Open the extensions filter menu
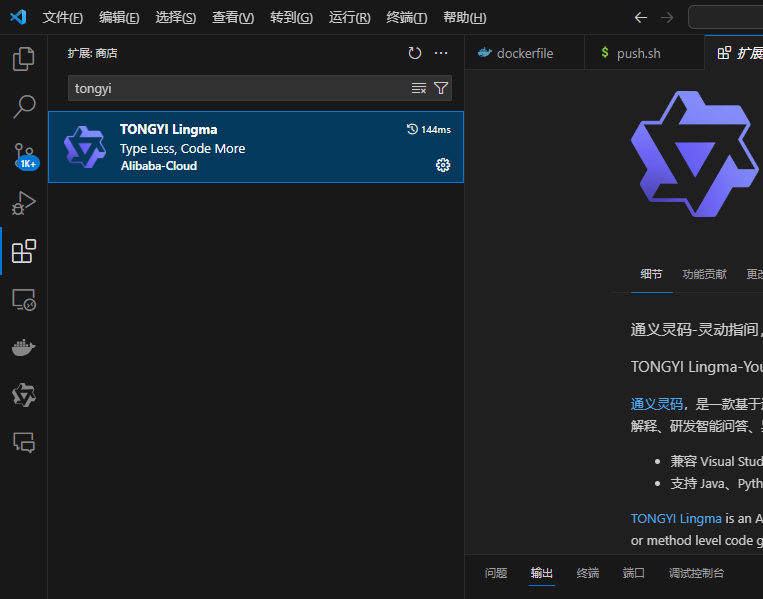 (441, 88)
